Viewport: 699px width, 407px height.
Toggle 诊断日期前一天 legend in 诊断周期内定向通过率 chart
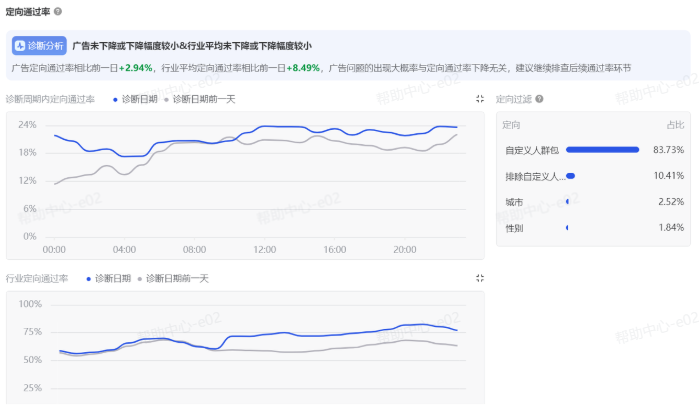pyautogui.click(x=199, y=99)
